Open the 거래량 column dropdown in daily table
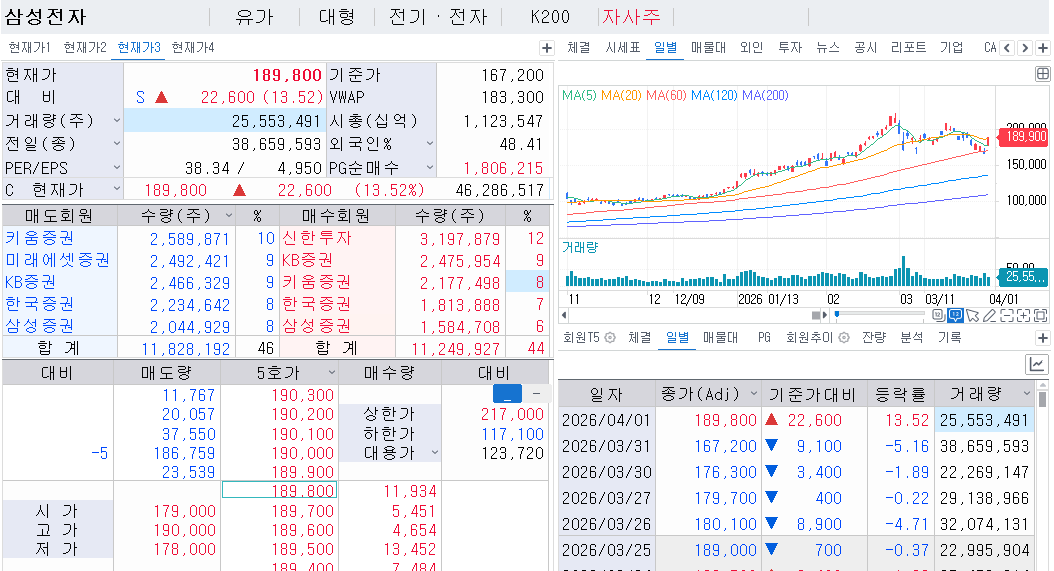Image resolution: width=1054 pixels, height=571 pixels. [1026, 393]
